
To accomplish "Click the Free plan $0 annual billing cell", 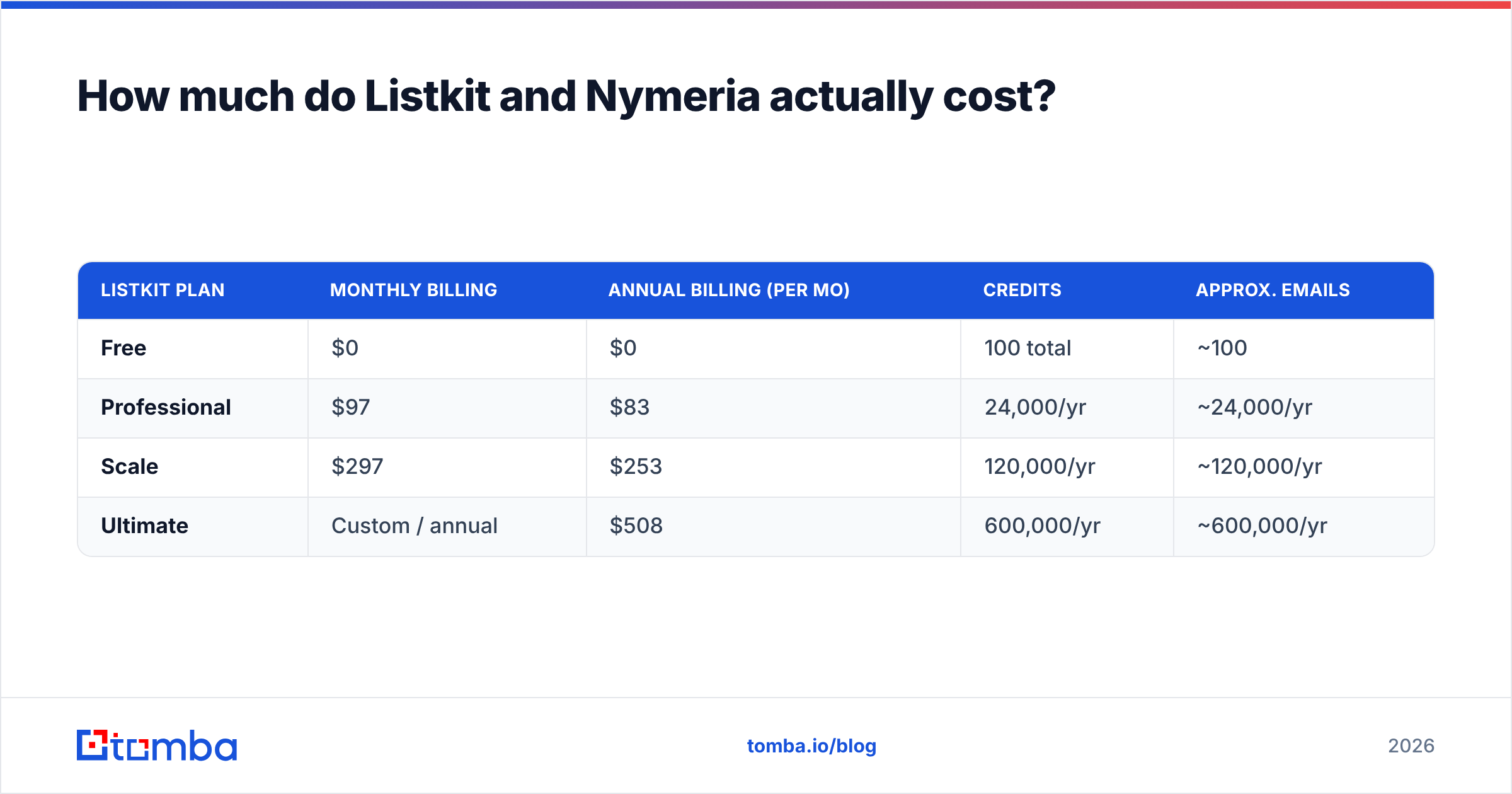I will [x=774, y=348].
